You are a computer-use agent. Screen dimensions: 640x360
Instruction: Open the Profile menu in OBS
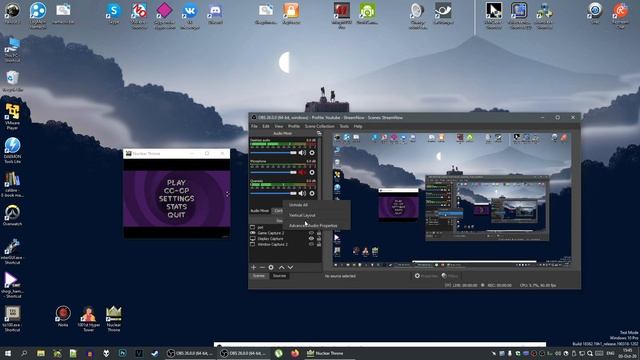tap(294, 126)
